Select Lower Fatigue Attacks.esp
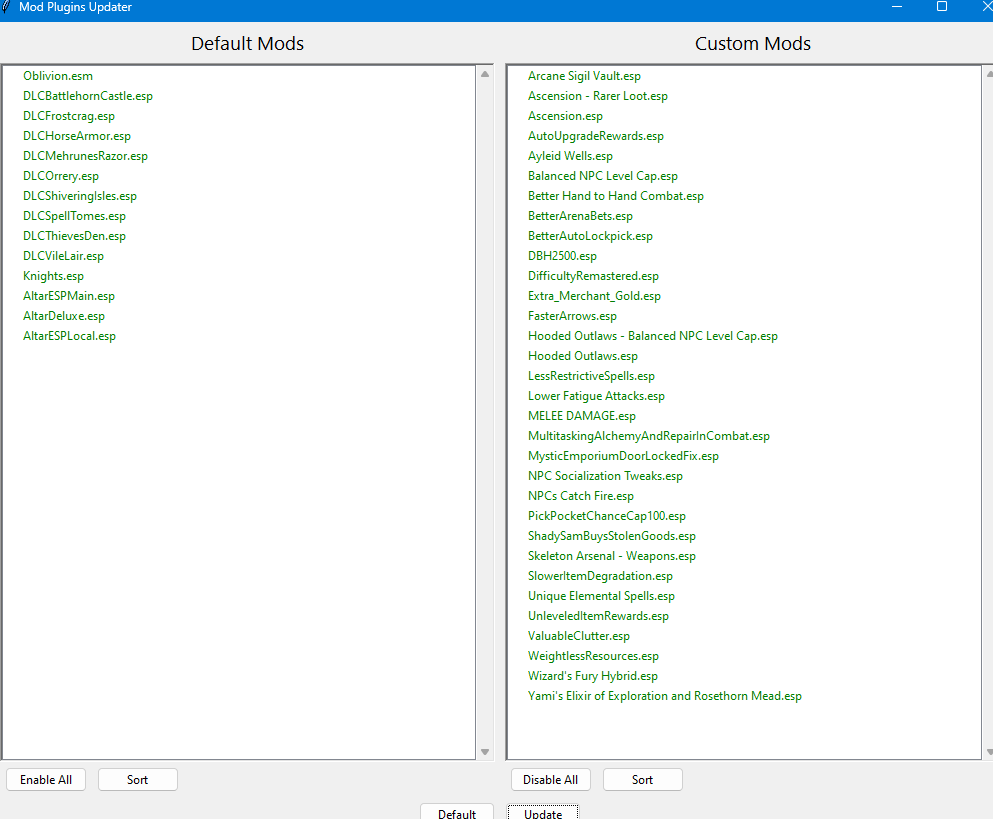 coord(596,397)
